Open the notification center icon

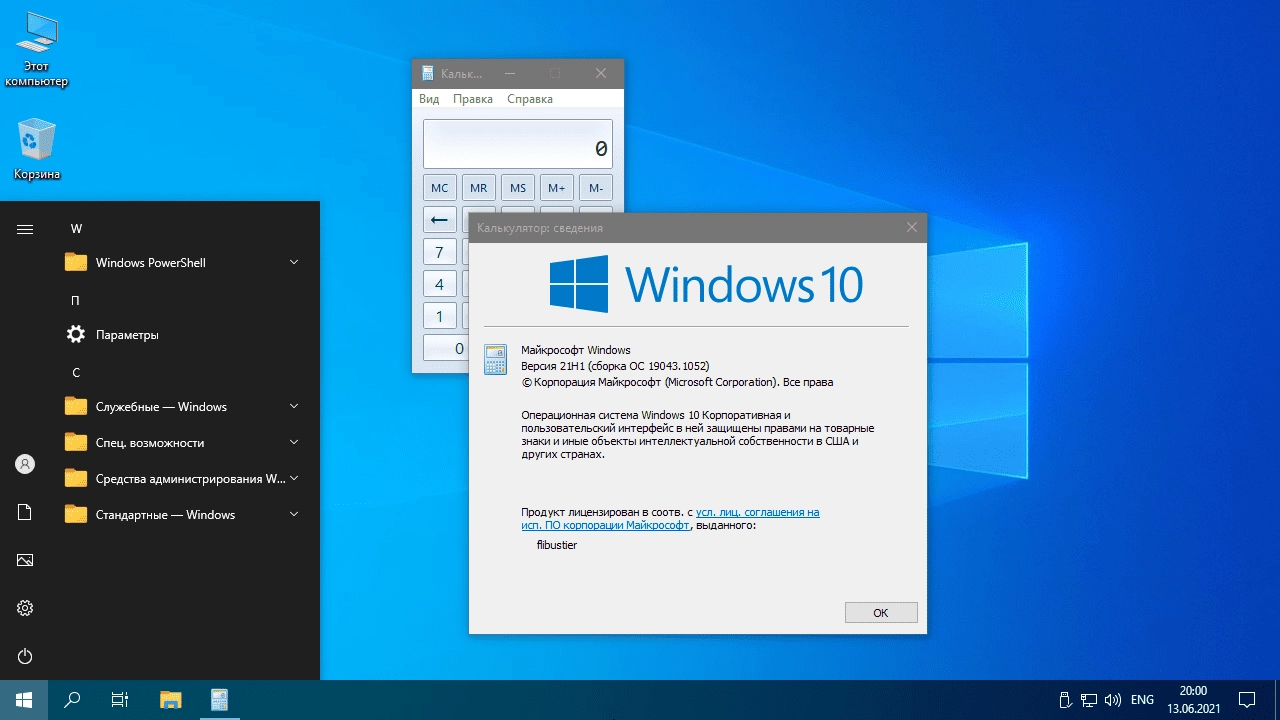click(1247, 699)
